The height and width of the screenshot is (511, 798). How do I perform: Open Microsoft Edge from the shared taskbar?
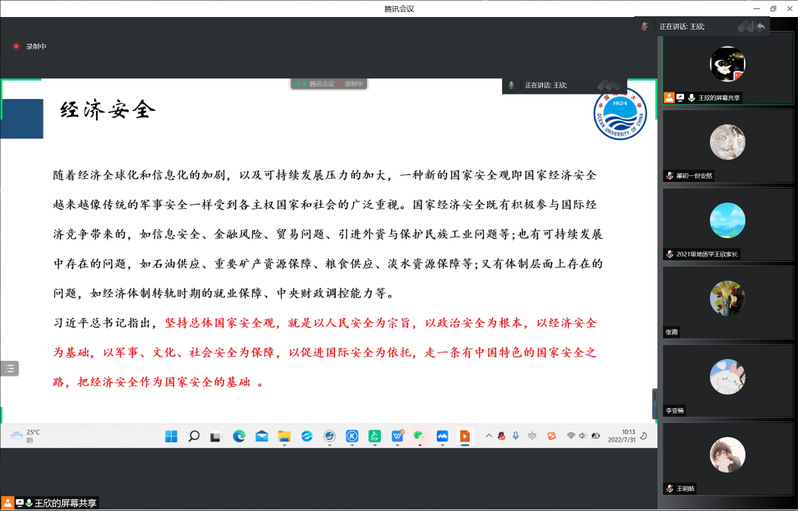(x=239, y=436)
